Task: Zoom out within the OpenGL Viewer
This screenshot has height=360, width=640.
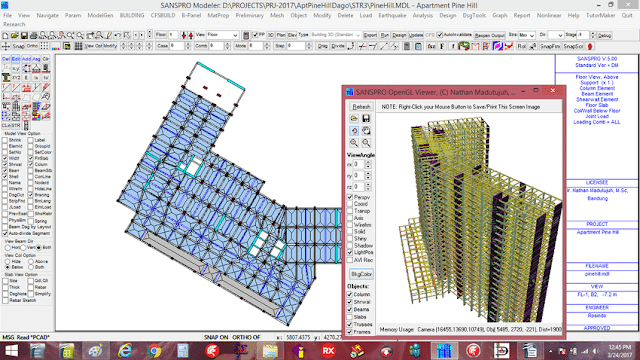Action: pyautogui.click(x=366, y=142)
